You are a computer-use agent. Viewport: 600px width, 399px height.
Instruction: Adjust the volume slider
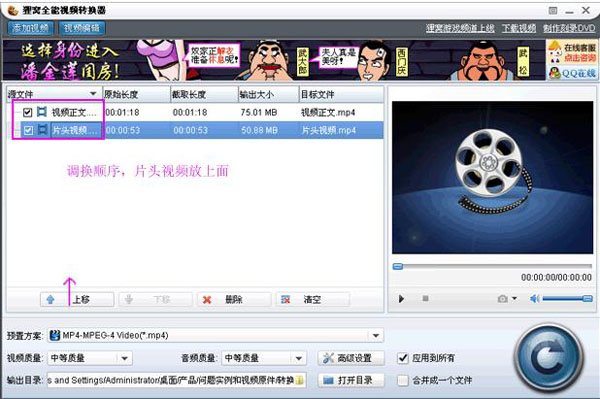pyautogui.click(x=567, y=298)
